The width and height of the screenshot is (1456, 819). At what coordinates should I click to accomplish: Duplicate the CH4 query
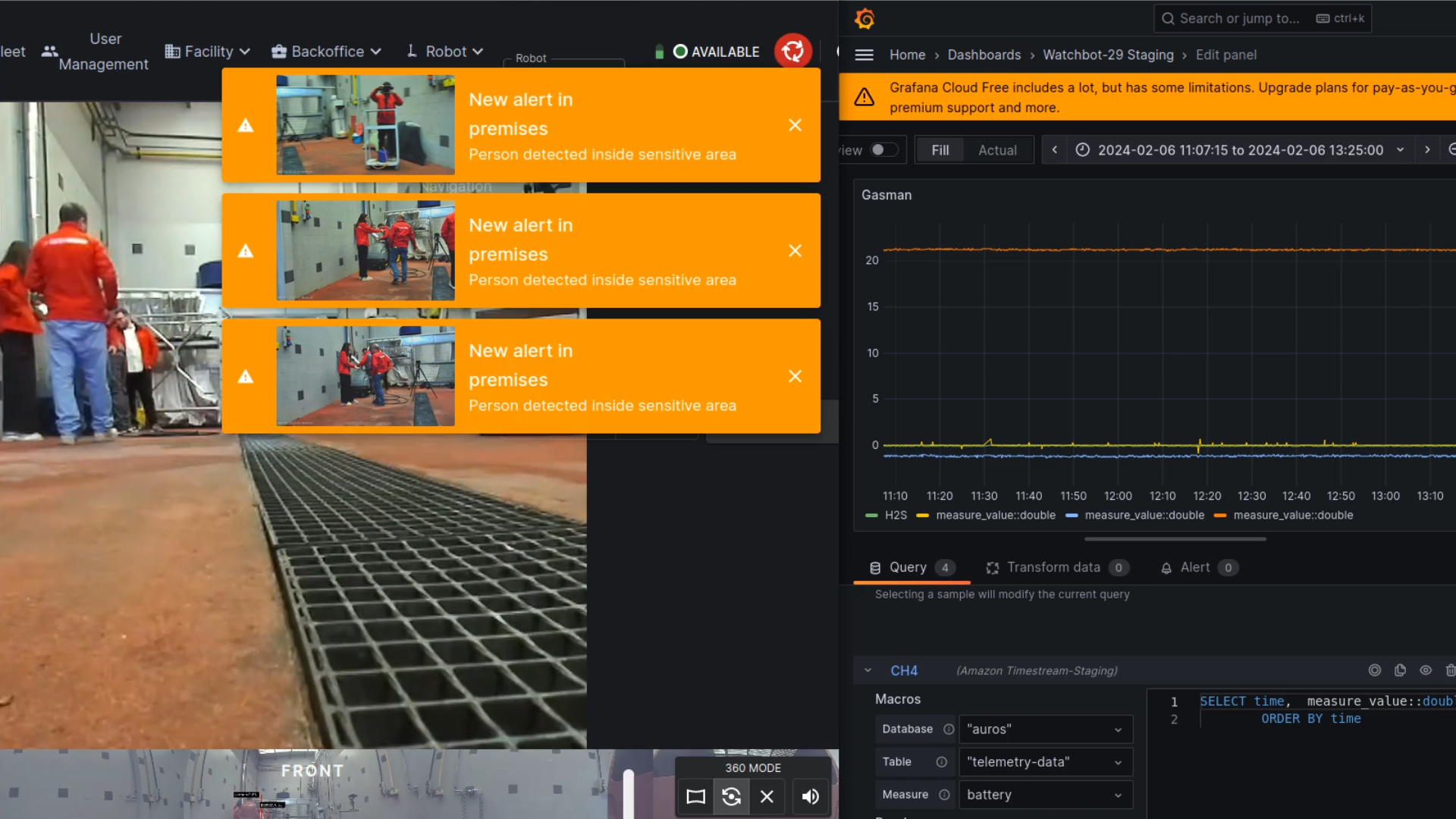coord(1400,670)
